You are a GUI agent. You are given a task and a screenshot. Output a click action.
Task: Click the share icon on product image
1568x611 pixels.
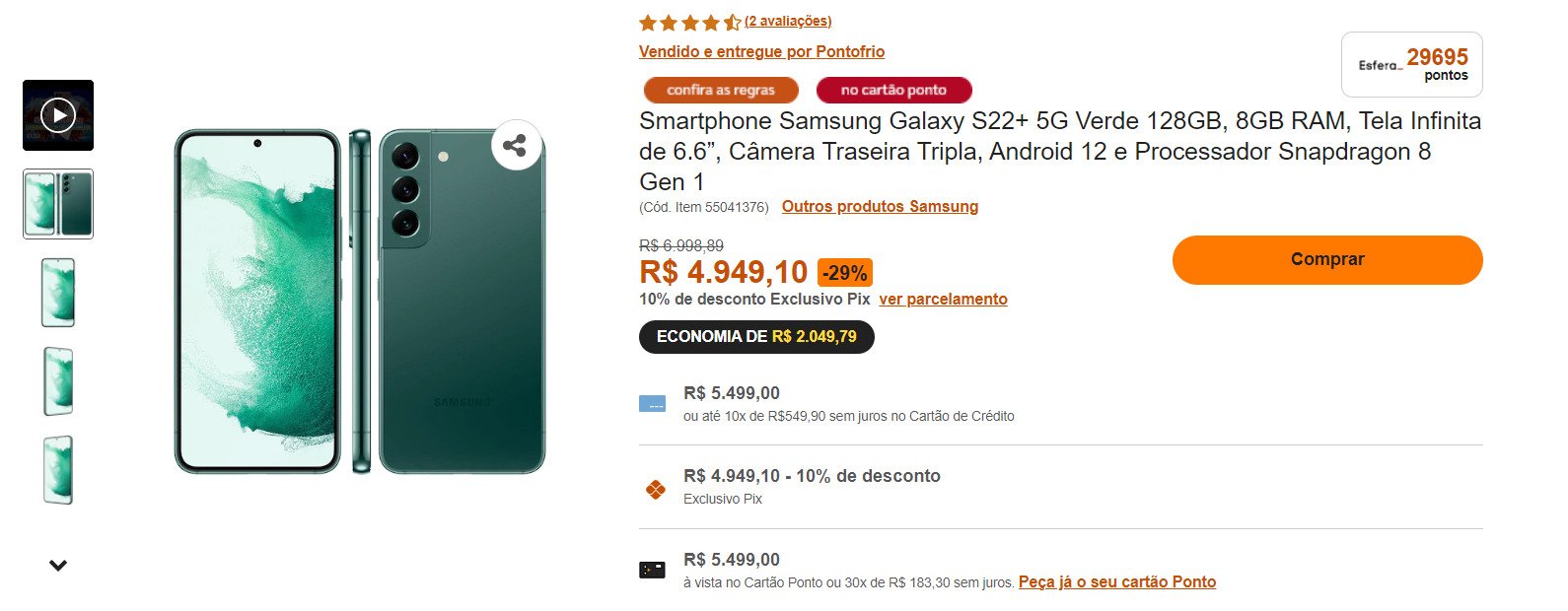pos(516,146)
